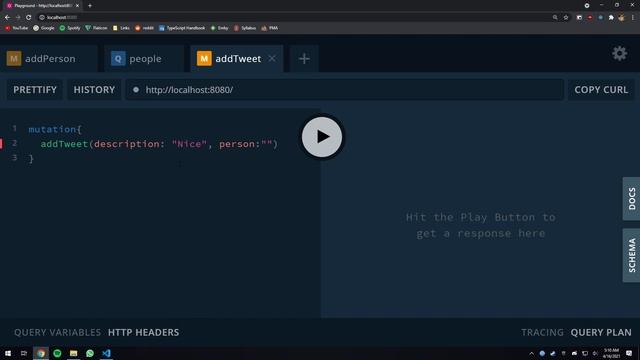Open the reddit bookmark
This screenshot has width=640, height=360.
click(144, 28)
